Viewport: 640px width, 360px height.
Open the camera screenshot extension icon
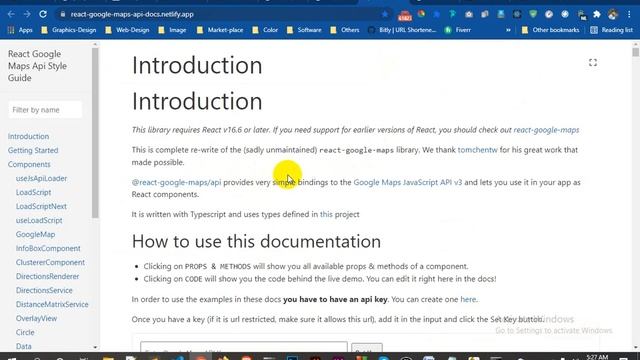pyautogui.click(x=469, y=14)
